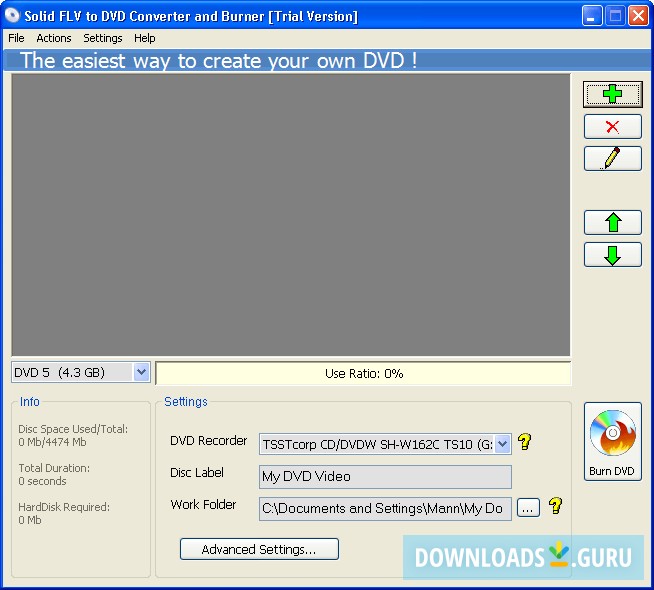Expand the DVD Recorder drive dropdown
Viewport: 654px width, 590px height.
coord(503,444)
